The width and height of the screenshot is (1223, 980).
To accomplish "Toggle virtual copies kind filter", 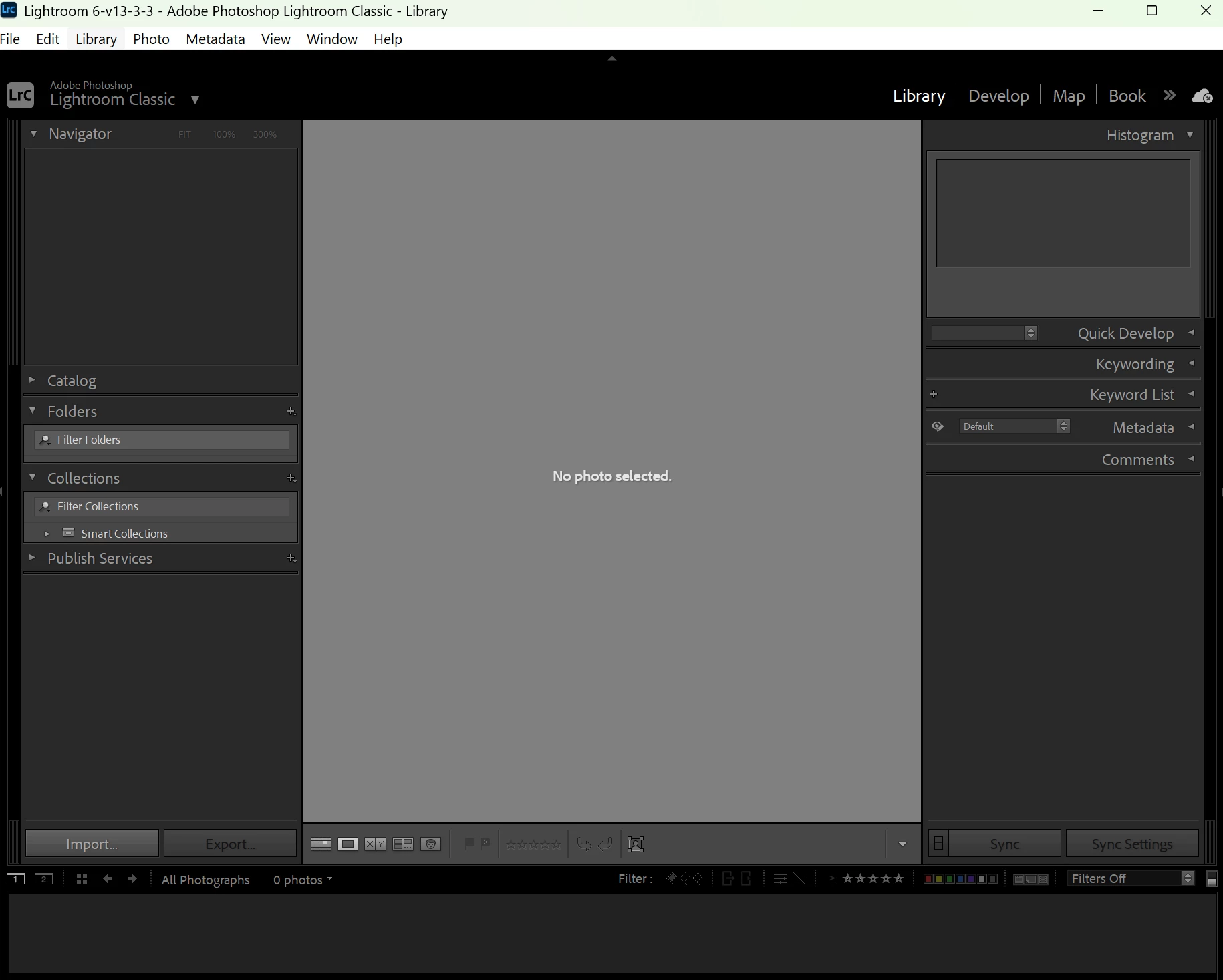I will tap(1031, 879).
